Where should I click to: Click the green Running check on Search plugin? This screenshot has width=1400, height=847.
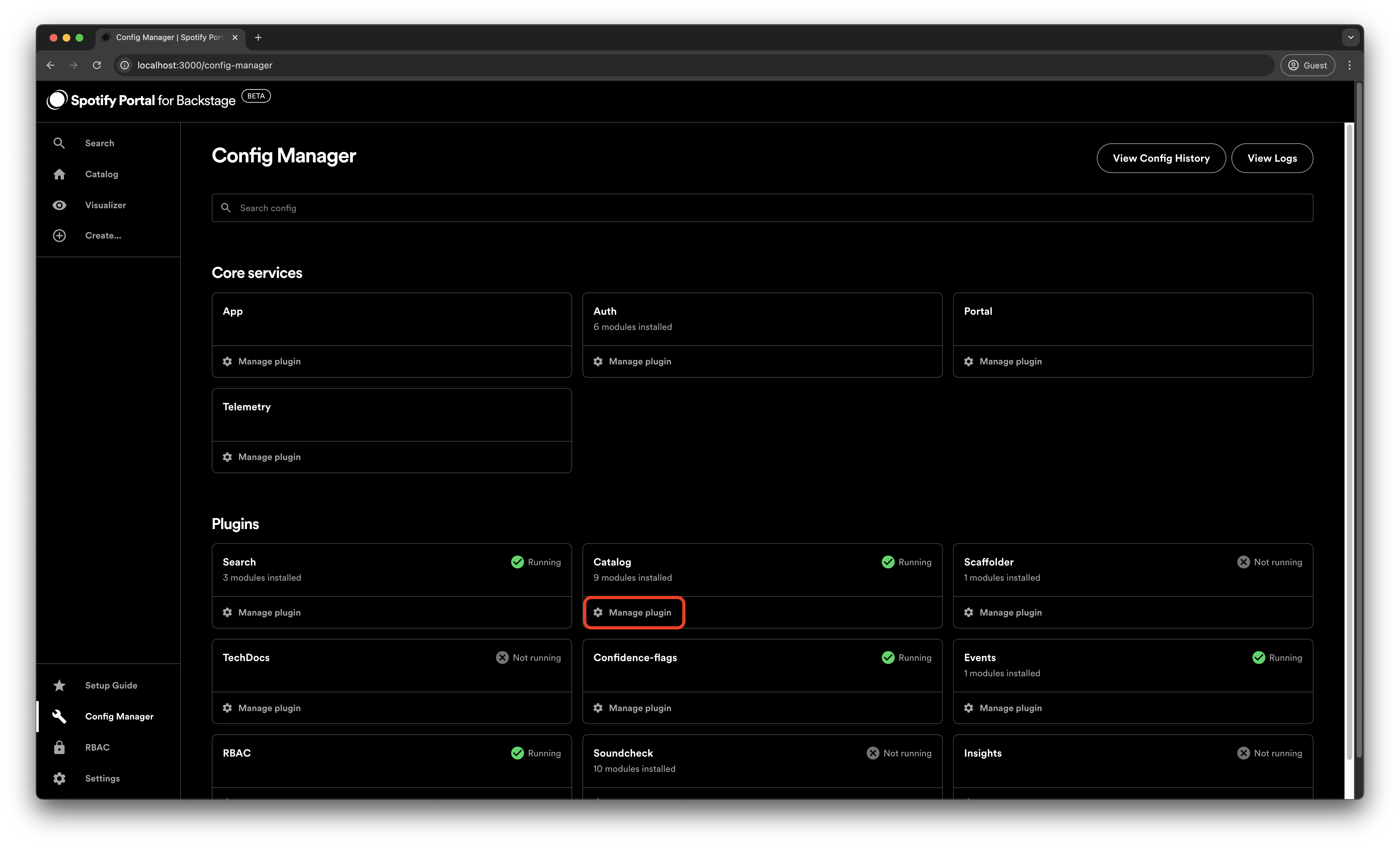coord(517,562)
